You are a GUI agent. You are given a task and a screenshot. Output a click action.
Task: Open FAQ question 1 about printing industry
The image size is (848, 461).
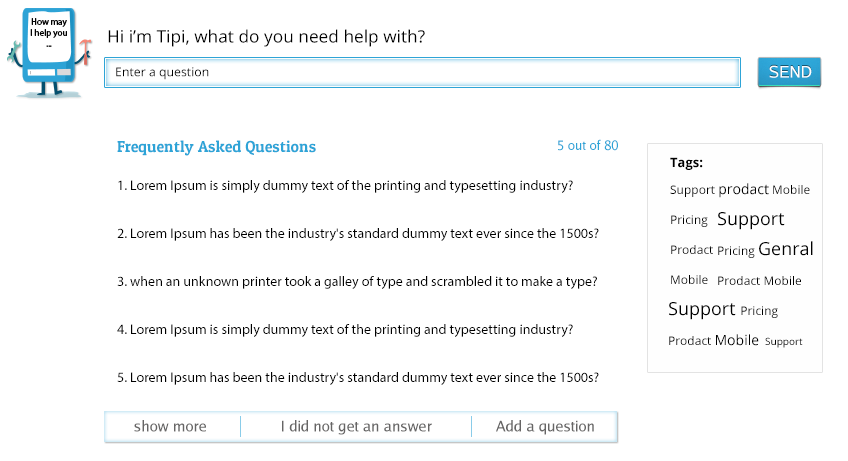345,186
